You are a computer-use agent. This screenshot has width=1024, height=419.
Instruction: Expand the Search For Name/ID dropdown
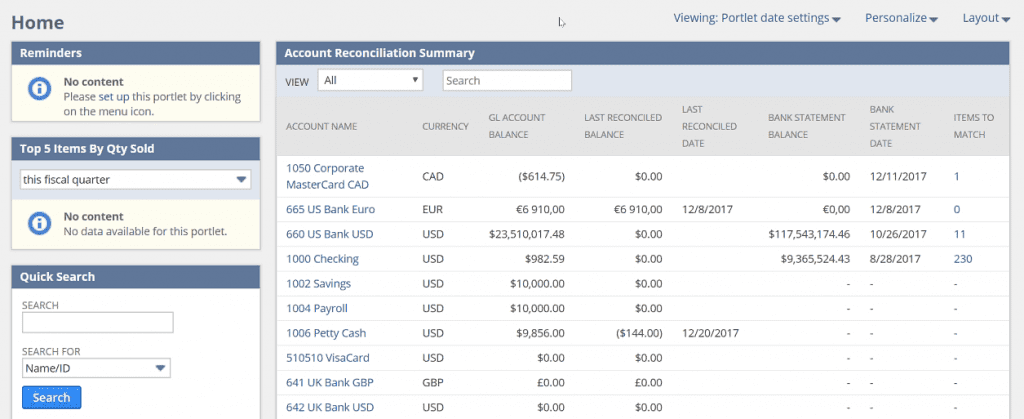click(96, 370)
